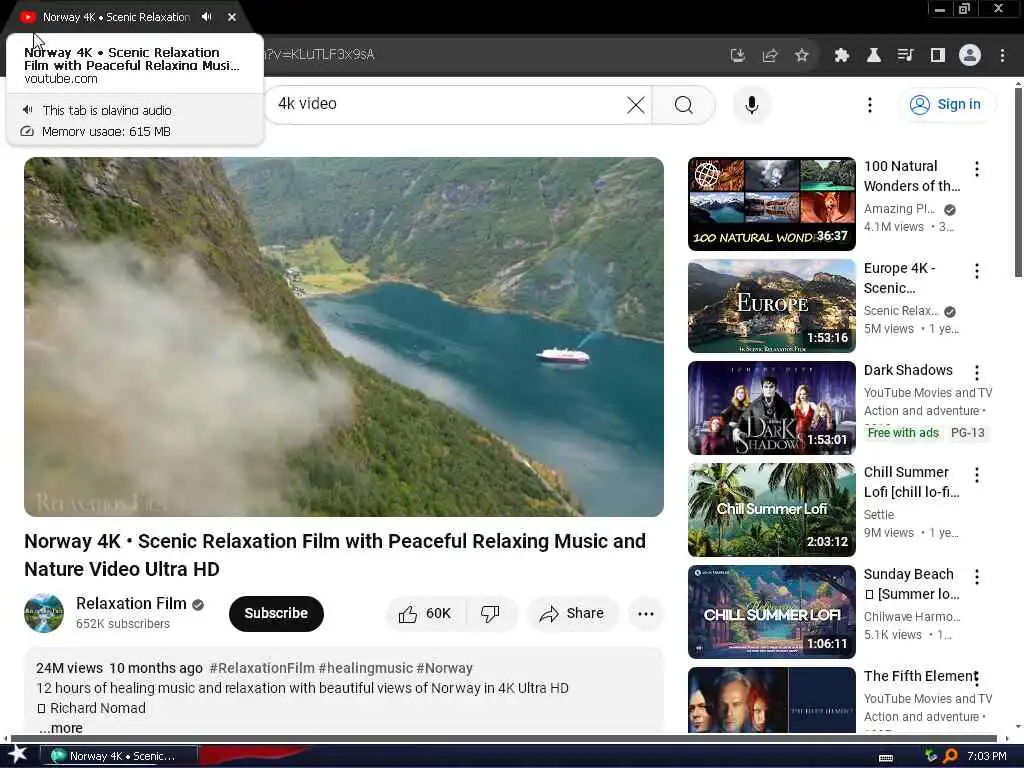The height and width of the screenshot is (768, 1024).
Task: Open The Fifth Element movie thumbnail
Action: tap(771, 699)
